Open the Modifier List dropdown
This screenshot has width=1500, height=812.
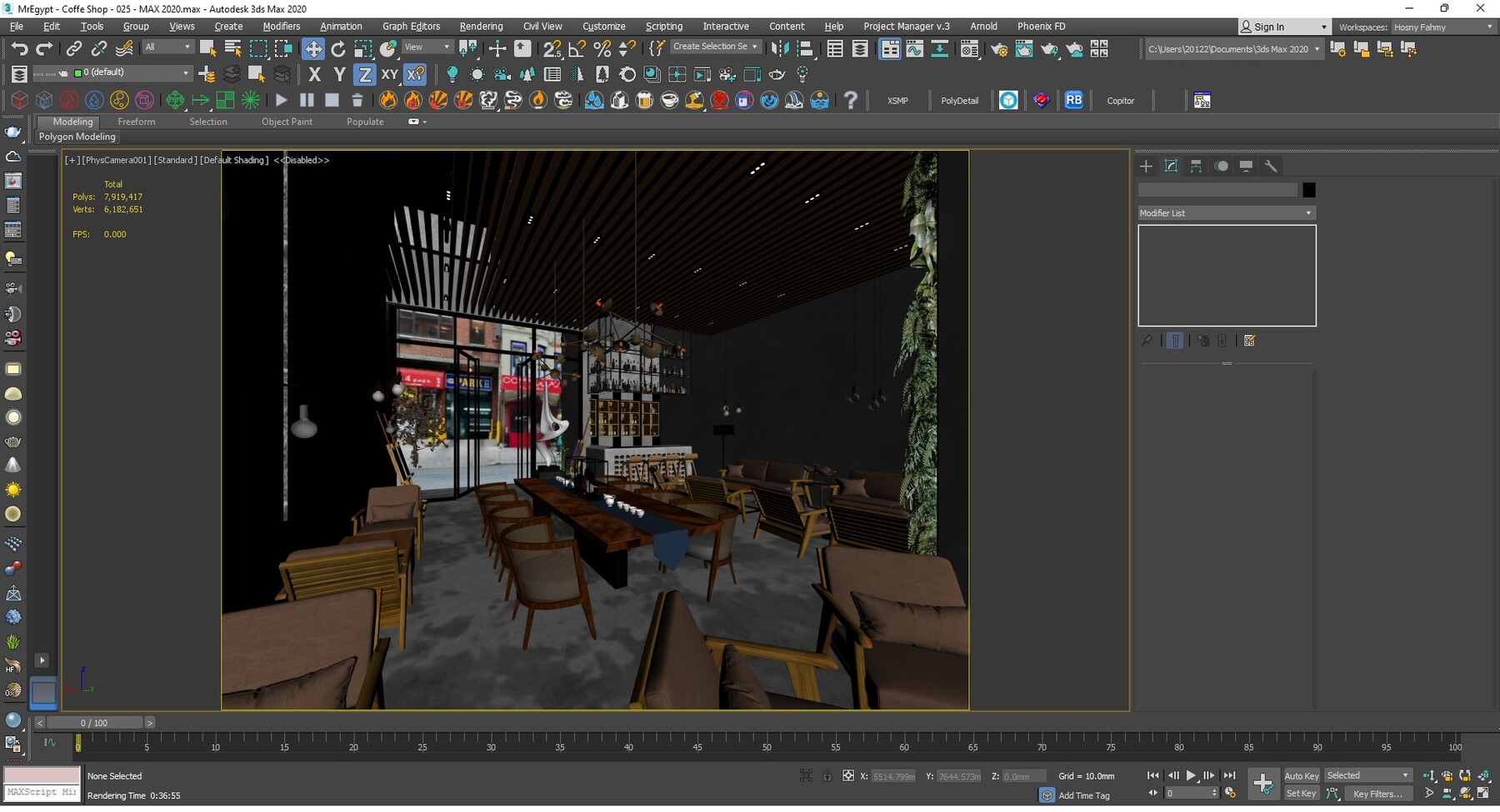pyautogui.click(x=1225, y=212)
